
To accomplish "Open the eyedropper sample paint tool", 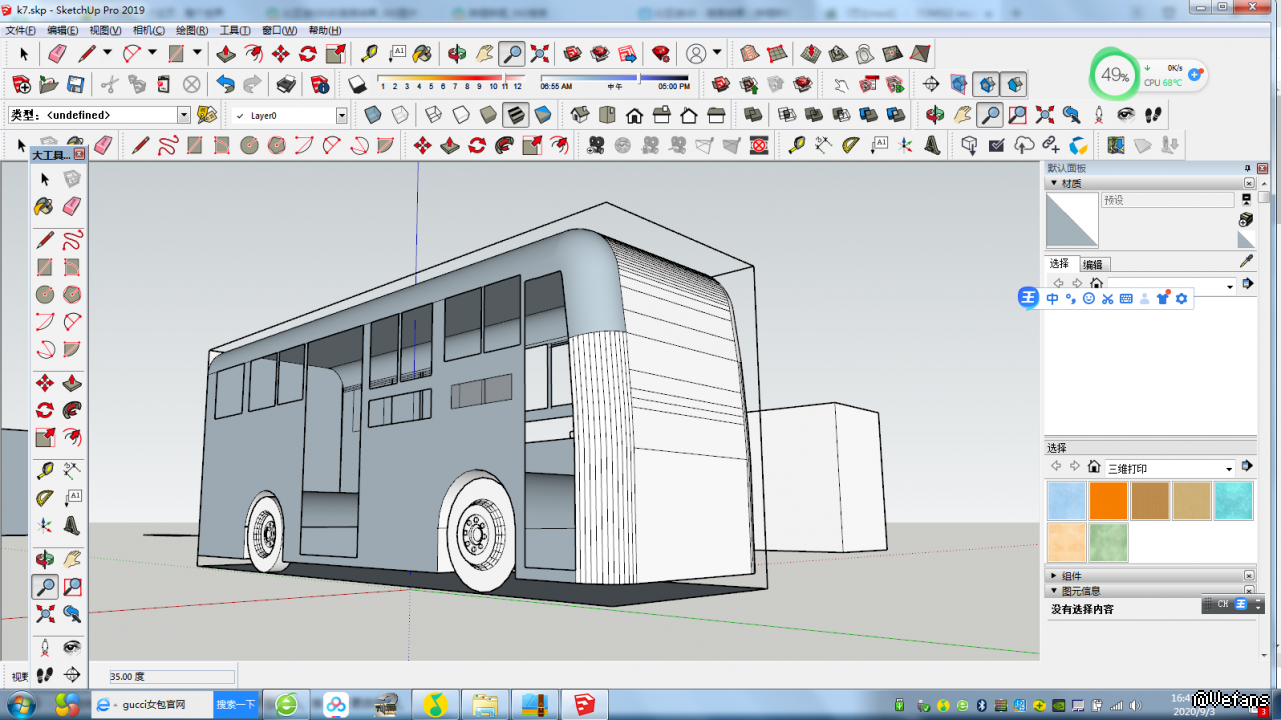I will tap(1246, 261).
